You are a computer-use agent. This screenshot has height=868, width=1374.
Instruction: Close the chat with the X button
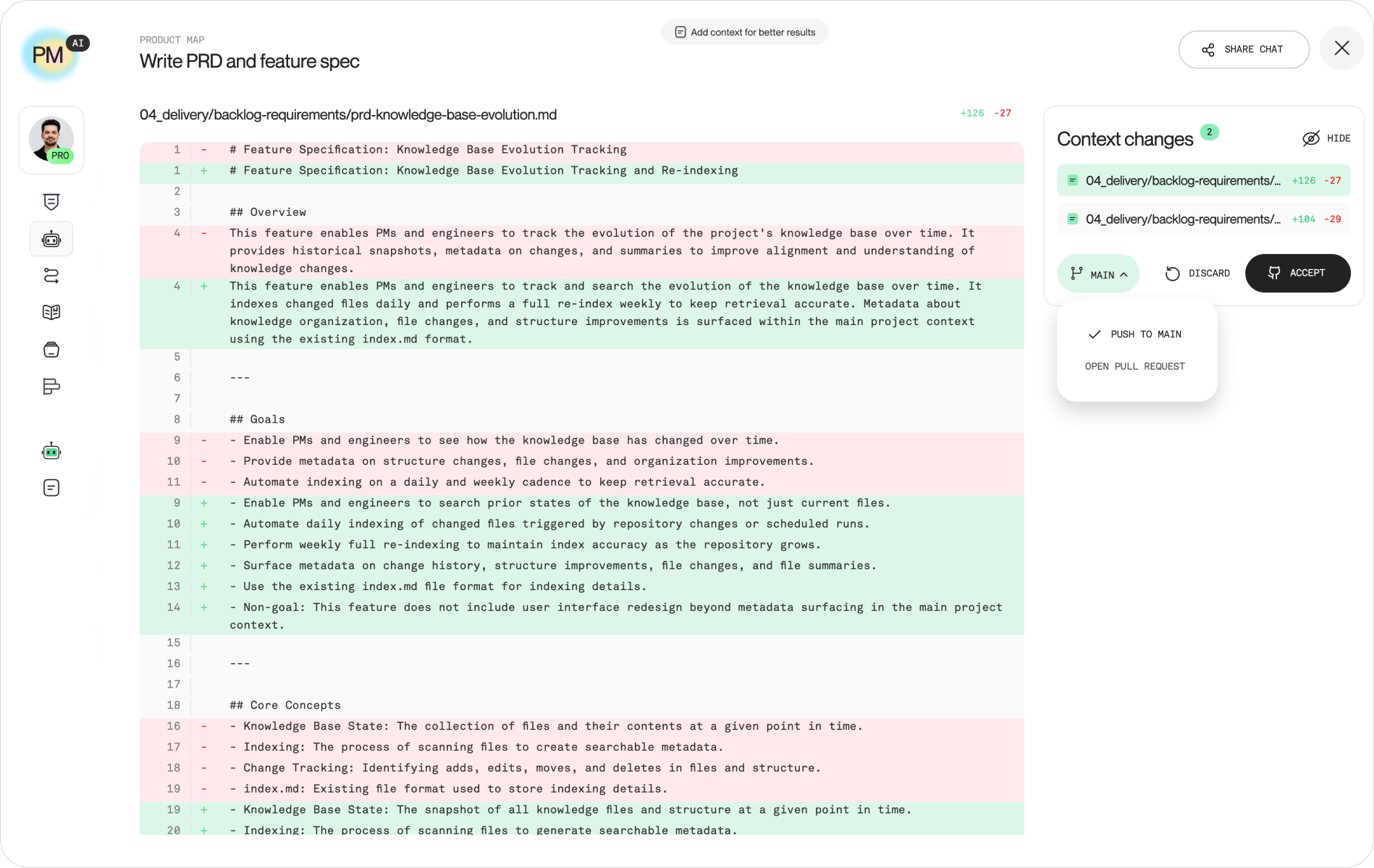tap(1342, 49)
